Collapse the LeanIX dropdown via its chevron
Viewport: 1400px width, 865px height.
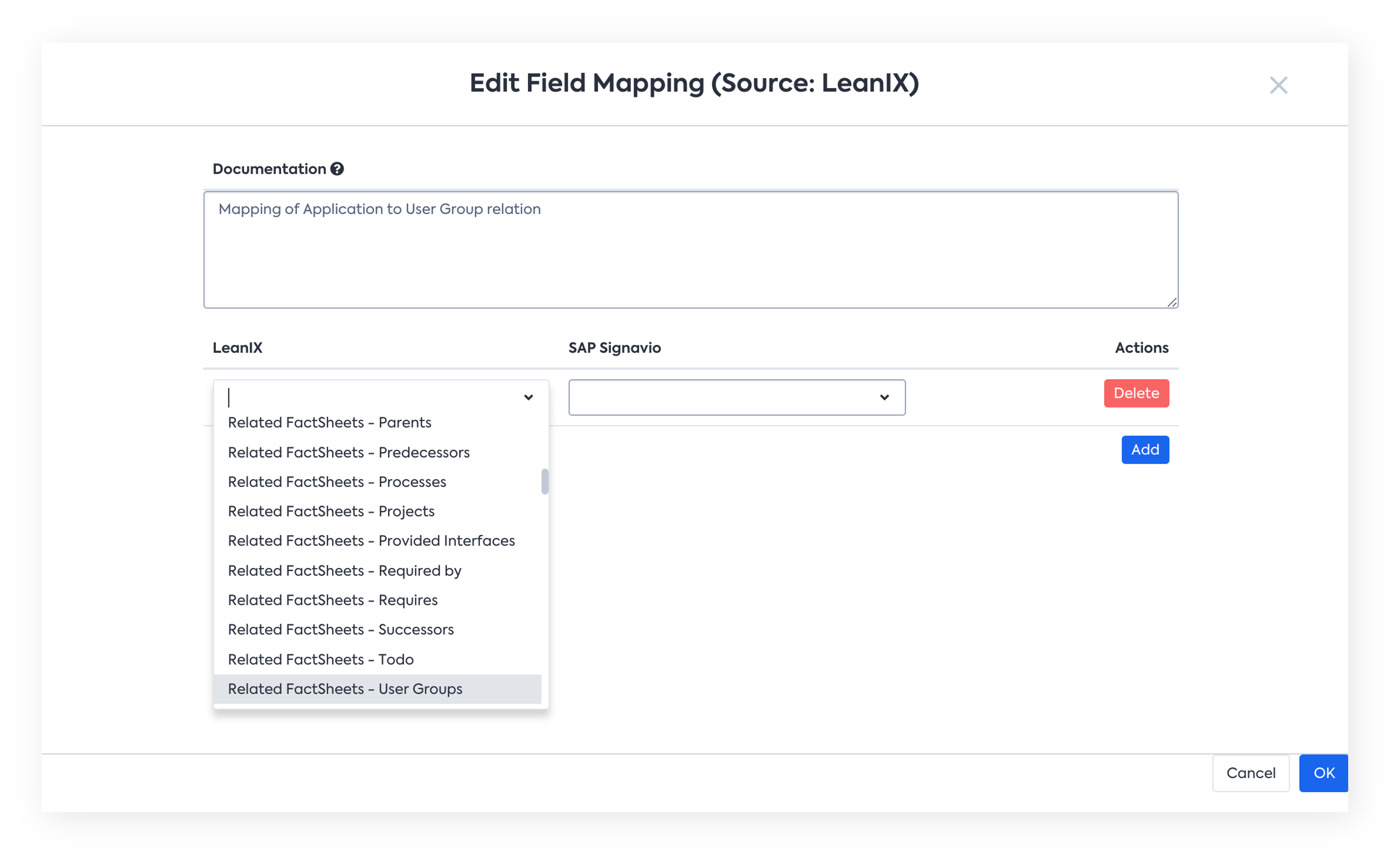point(528,397)
